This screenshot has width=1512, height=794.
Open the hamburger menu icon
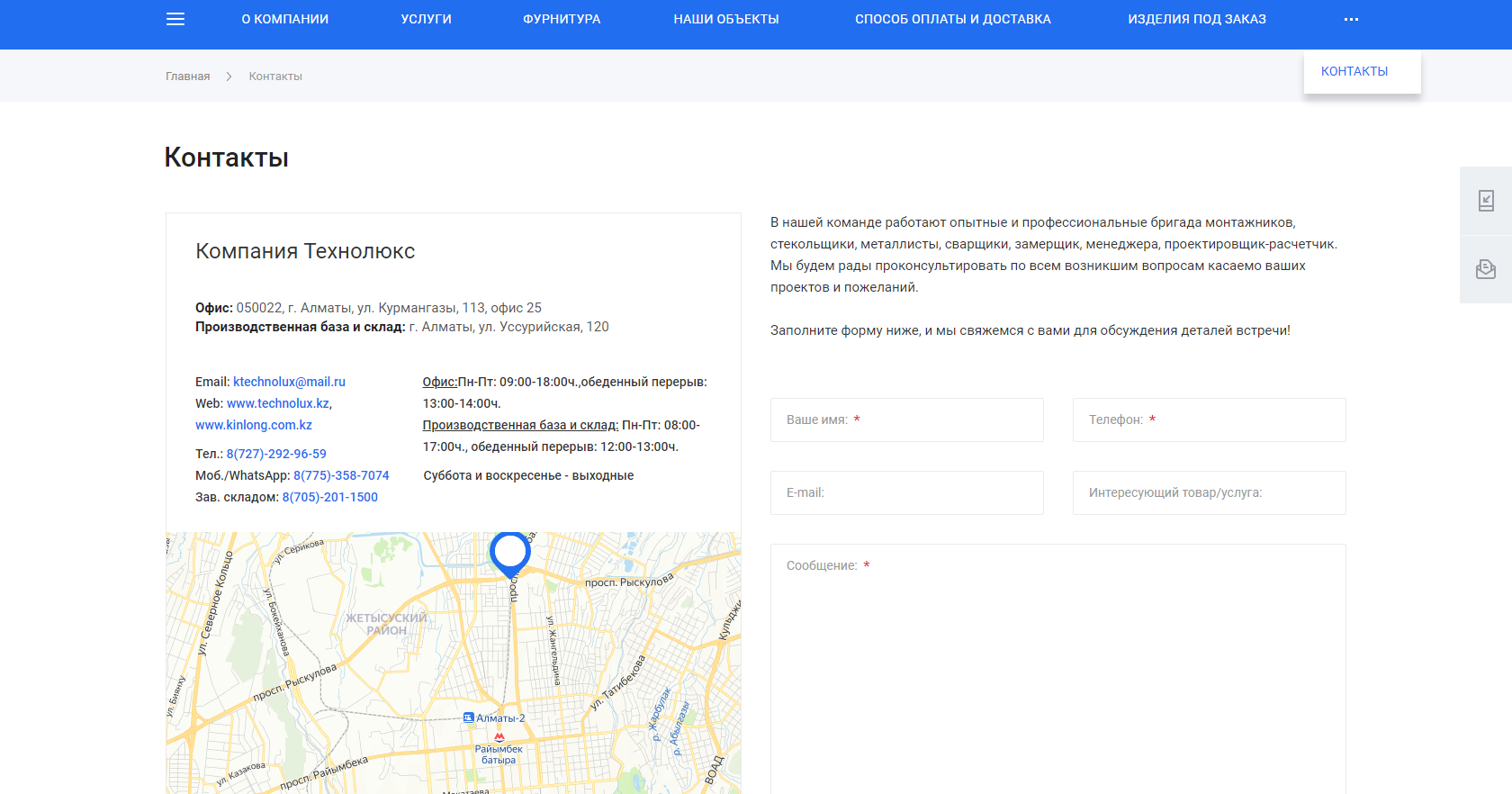click(x=175, y=19)
